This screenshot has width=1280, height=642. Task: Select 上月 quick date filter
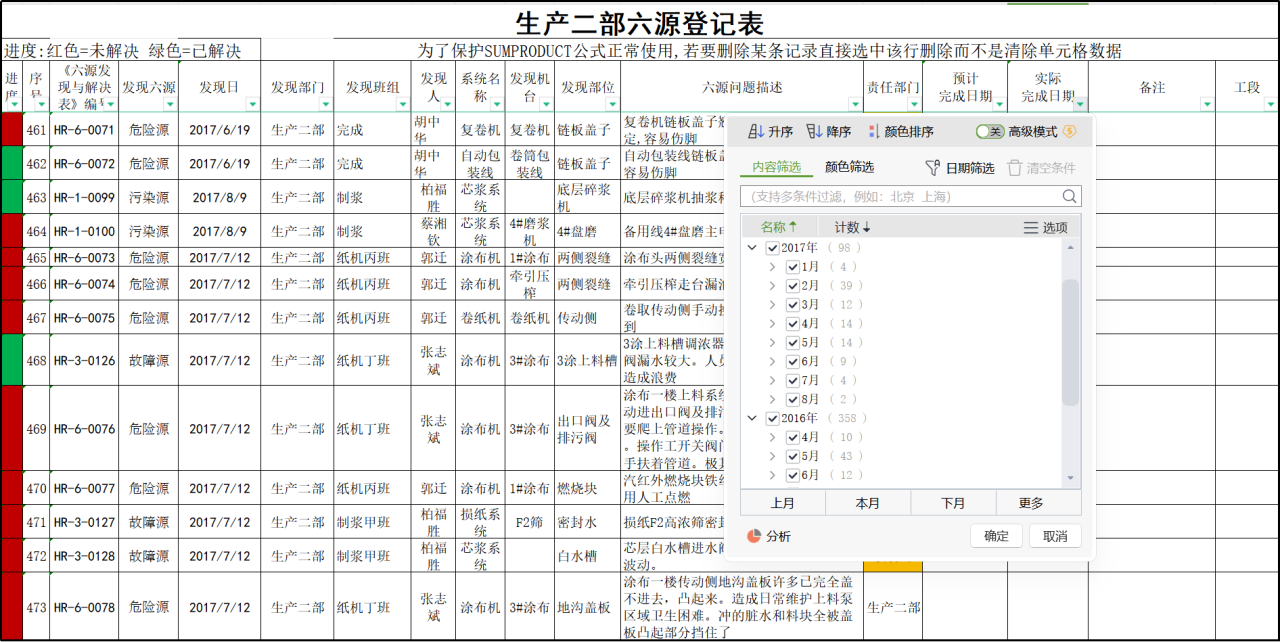pyautogui.click(x=783, y=503)
